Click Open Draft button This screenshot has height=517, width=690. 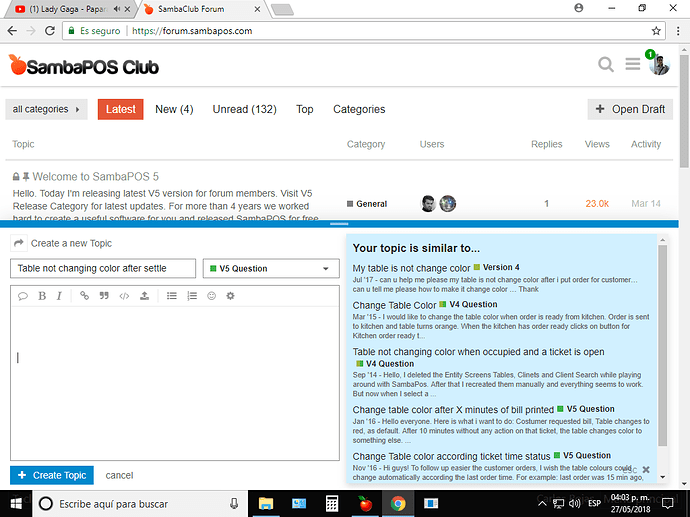630,109
